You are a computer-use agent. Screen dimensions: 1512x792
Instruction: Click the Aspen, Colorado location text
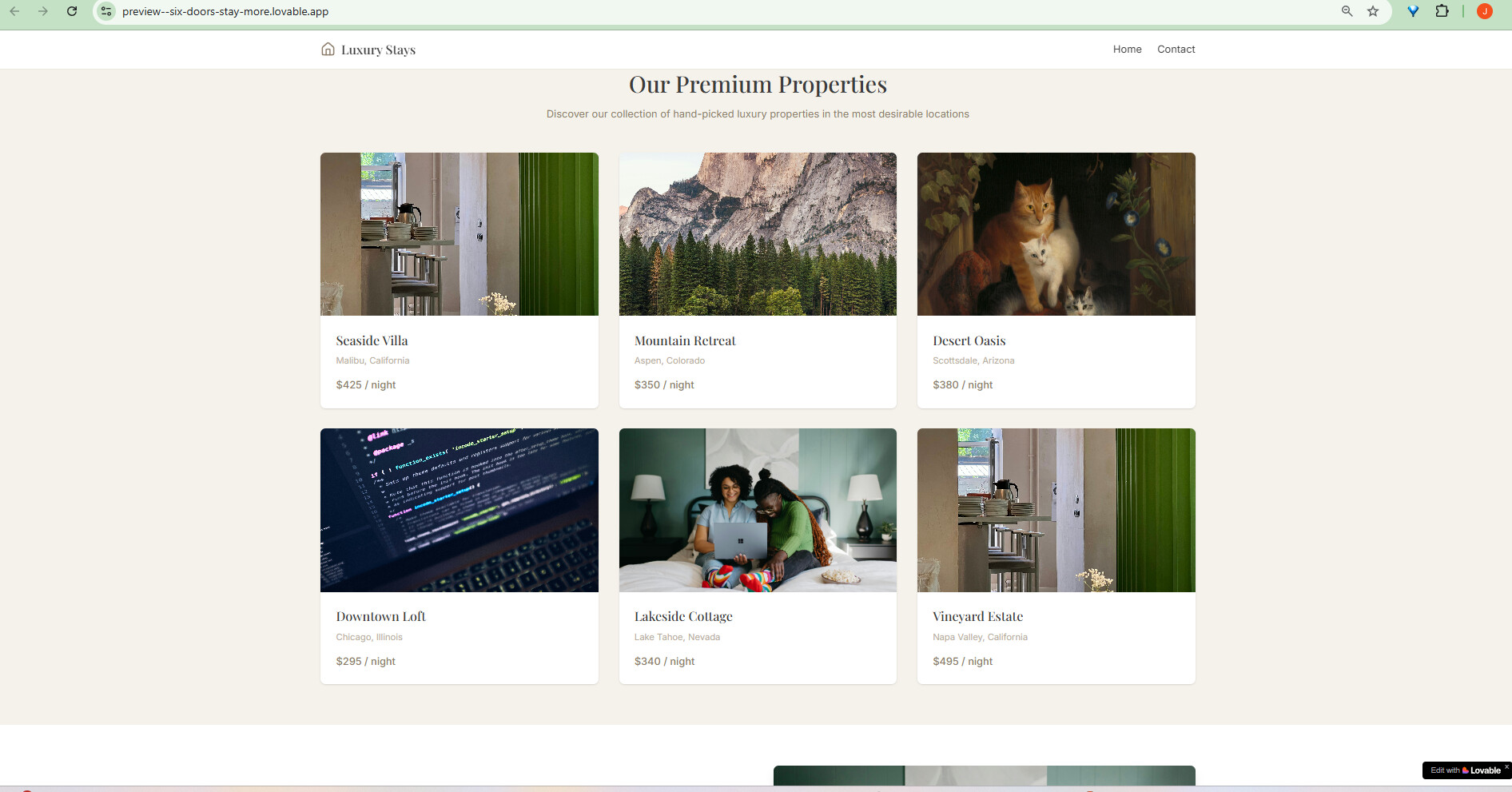[x=670, y=360]
